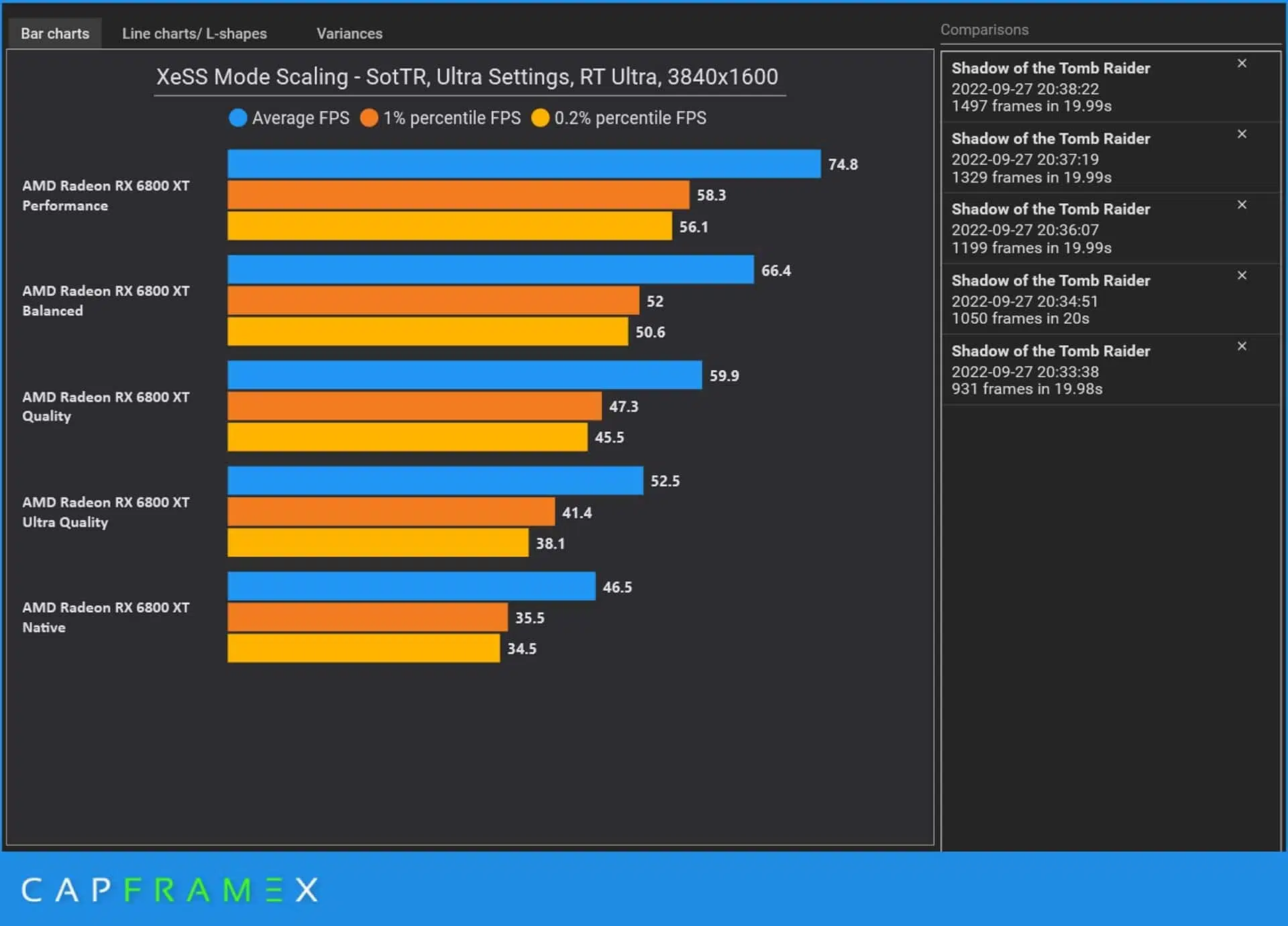This screenshot has height=926, width=1288.
Task: Click the Ultra Quality orange bar 41.4
Action: pos(391,512)
